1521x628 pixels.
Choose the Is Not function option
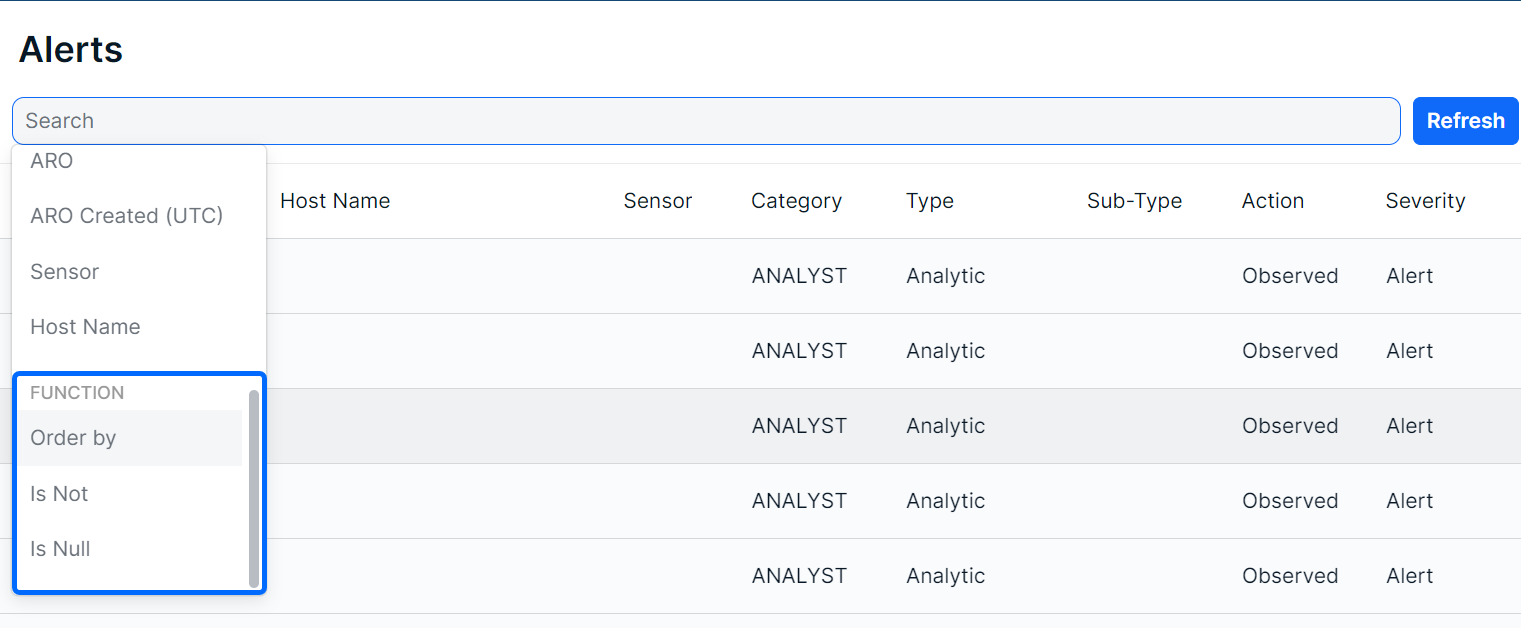(59, 494)
